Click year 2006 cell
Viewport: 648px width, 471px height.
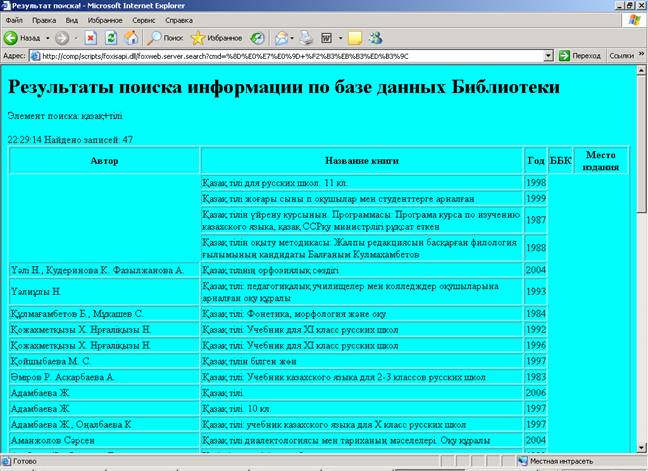pos(536,393)
